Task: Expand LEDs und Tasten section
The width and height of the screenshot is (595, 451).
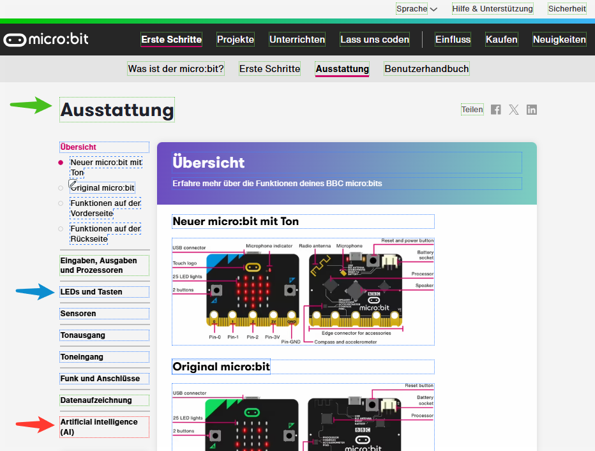Action: [104, 292]
